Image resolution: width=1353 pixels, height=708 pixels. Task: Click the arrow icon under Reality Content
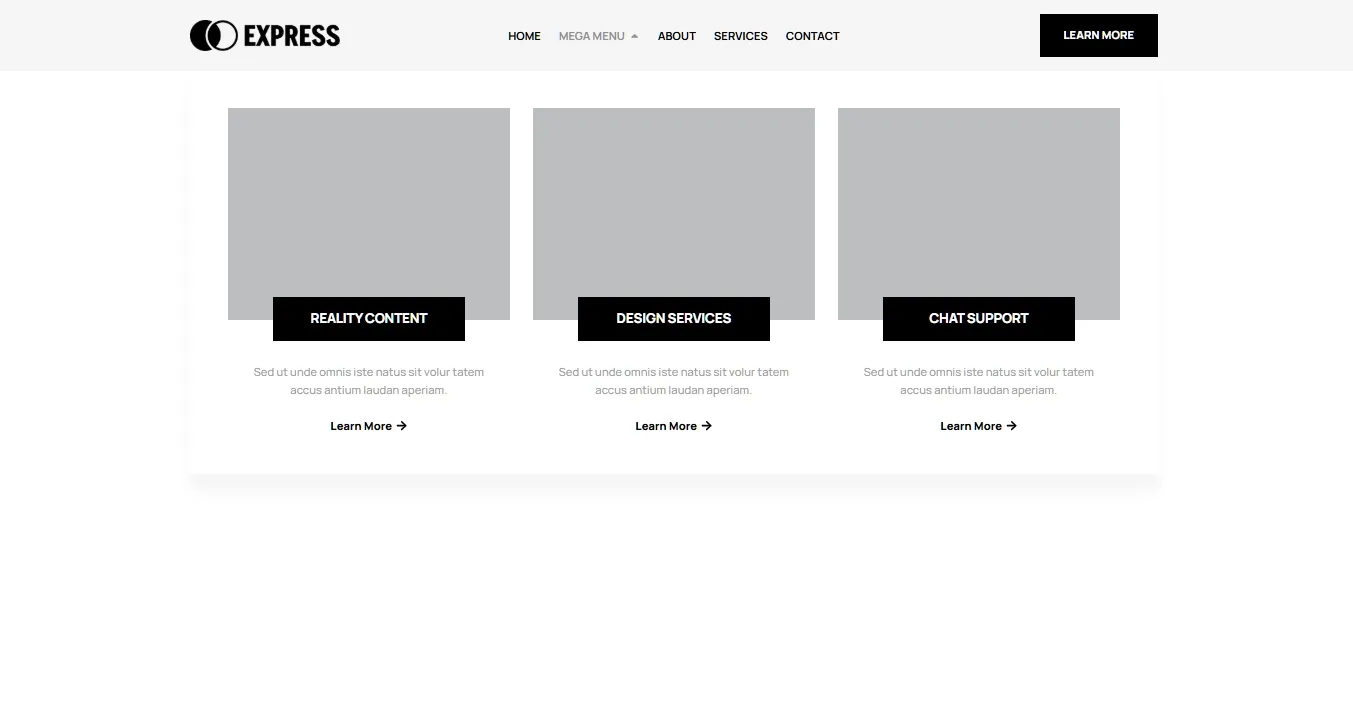tap(402, 426)
